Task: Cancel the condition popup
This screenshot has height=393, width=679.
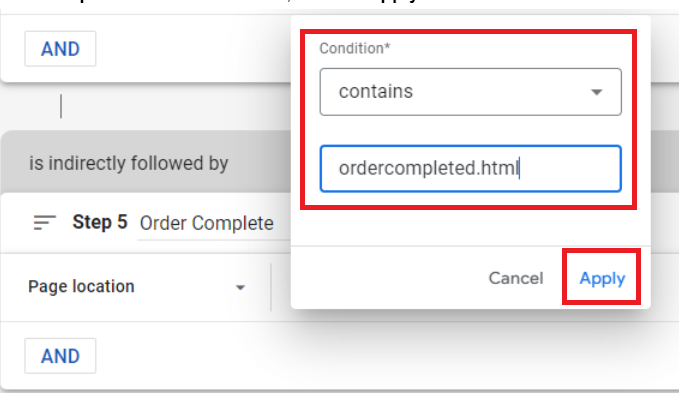Action: [x=516, y=278]
